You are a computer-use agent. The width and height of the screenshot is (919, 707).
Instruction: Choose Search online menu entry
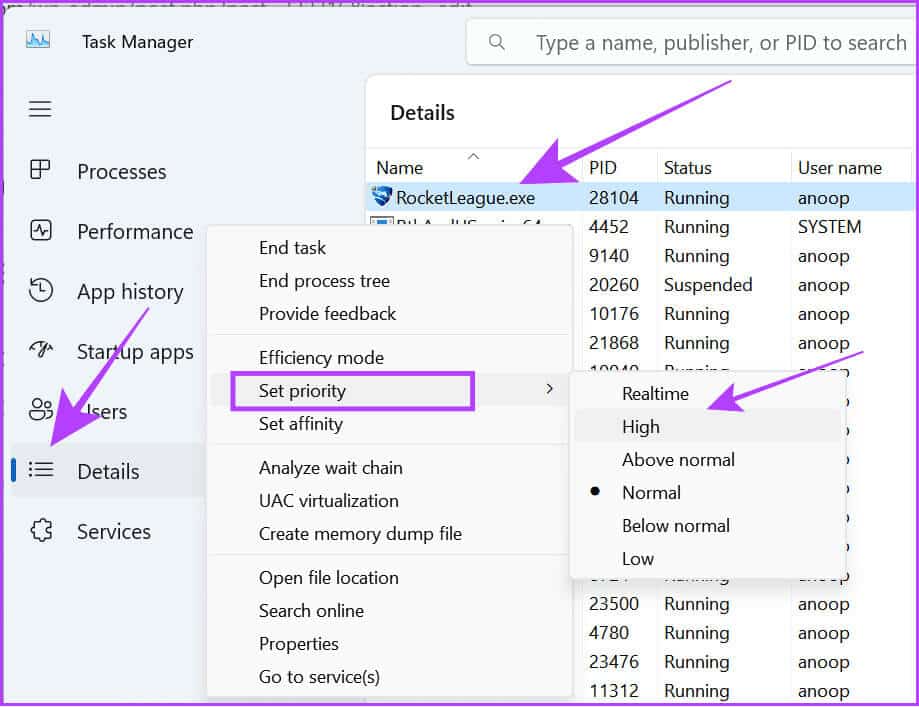[311, 610]
